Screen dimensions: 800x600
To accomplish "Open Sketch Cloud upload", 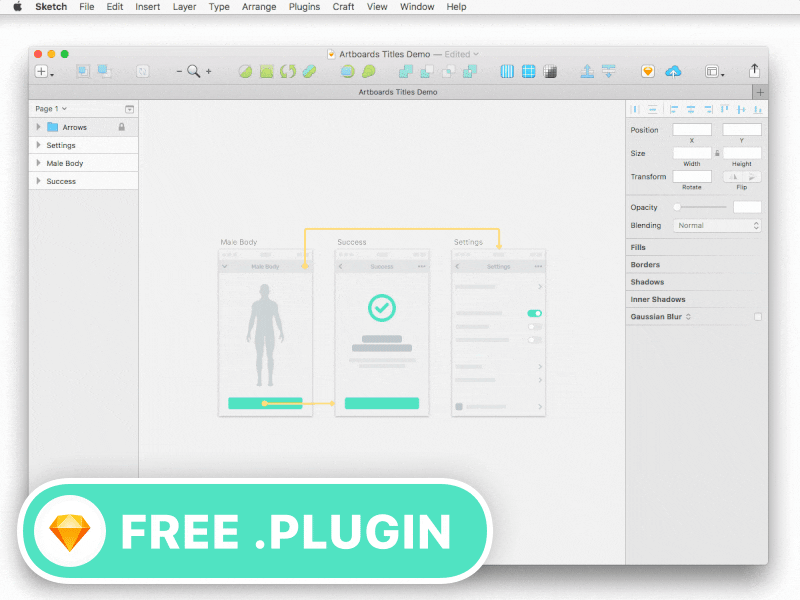I will [x=672, y=71].
